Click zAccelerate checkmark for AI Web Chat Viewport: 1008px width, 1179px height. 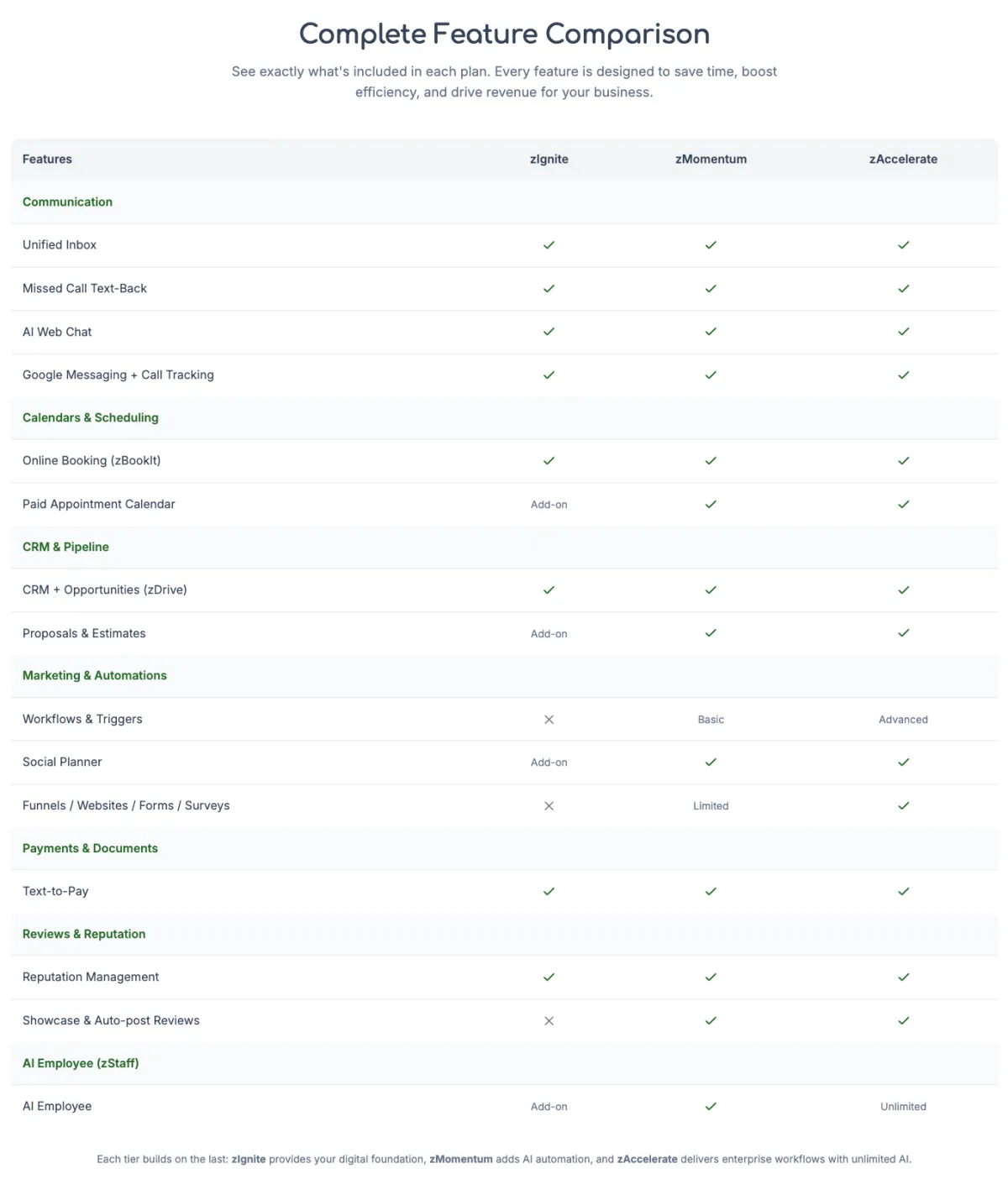click(x=903, y=332)
